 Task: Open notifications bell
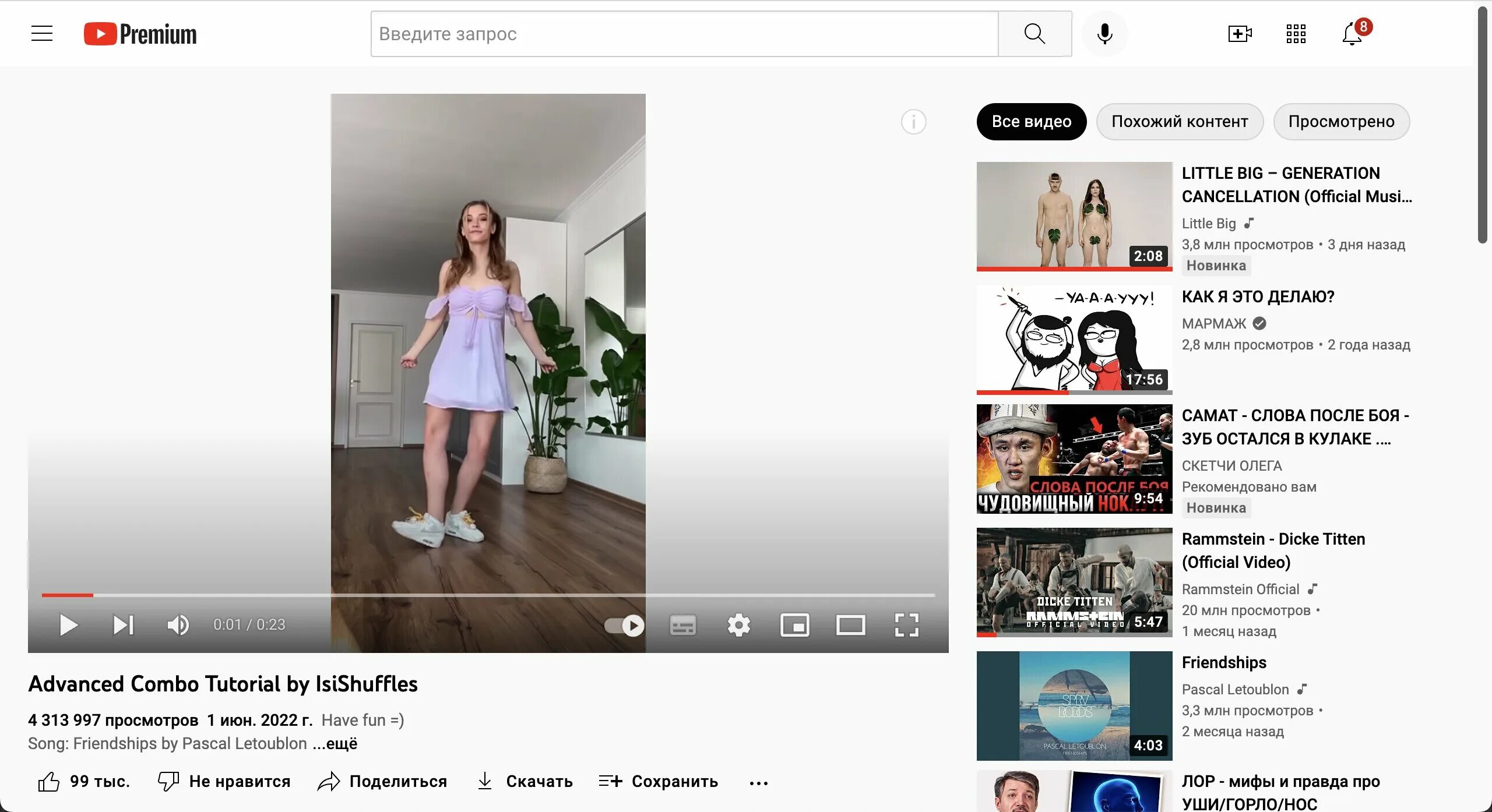(1352, 34)
